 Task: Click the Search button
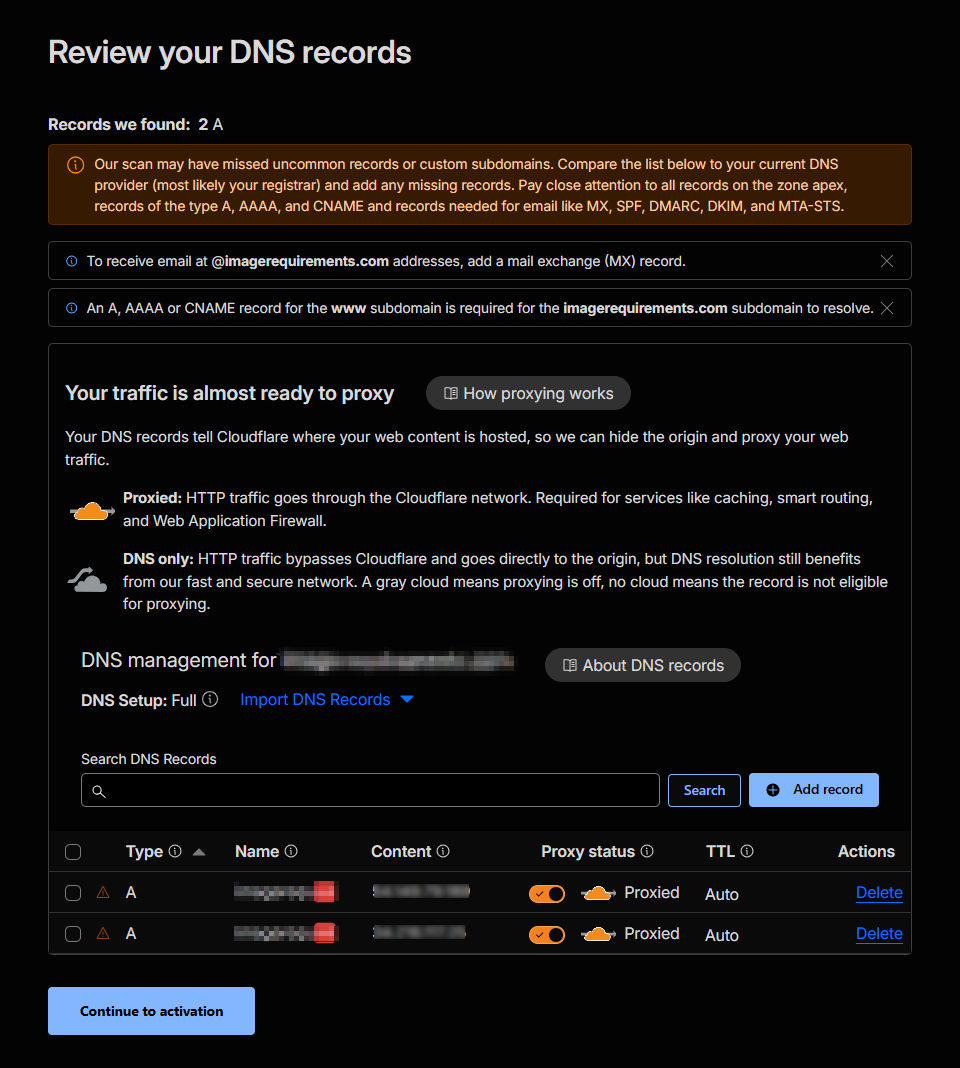[704, 790]
